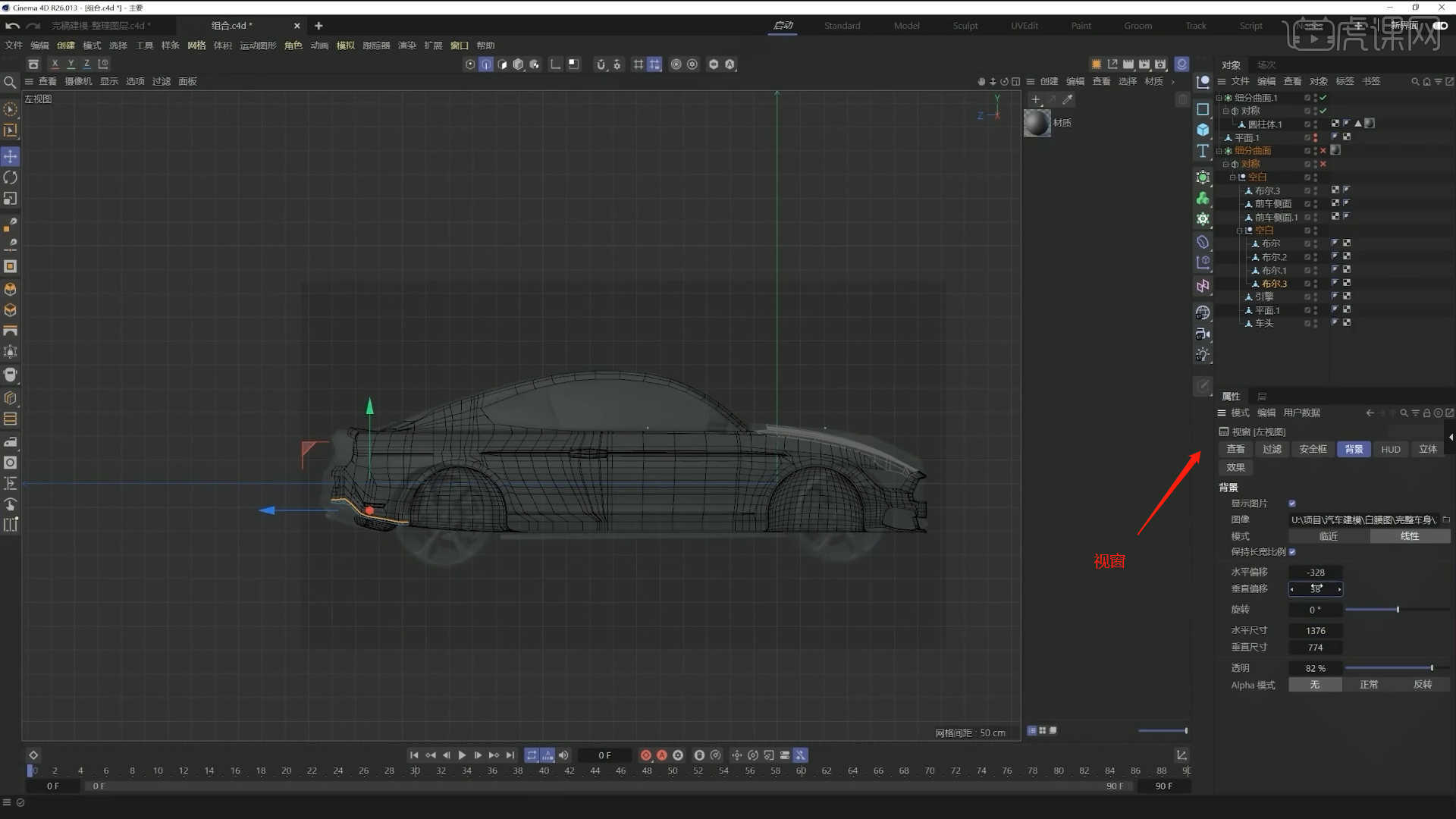Go to start of timeline button
Viewport: 1456px width, 819px height.
pyautogui.click(x=414, y=755)
